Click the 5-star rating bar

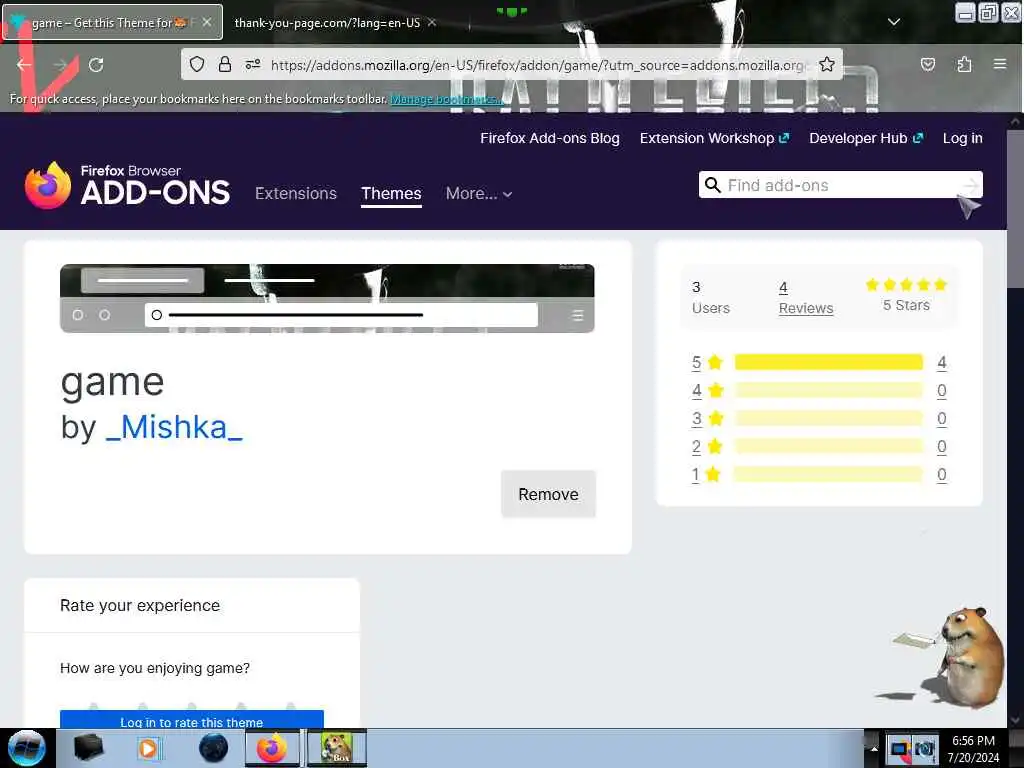coord(829,362)
